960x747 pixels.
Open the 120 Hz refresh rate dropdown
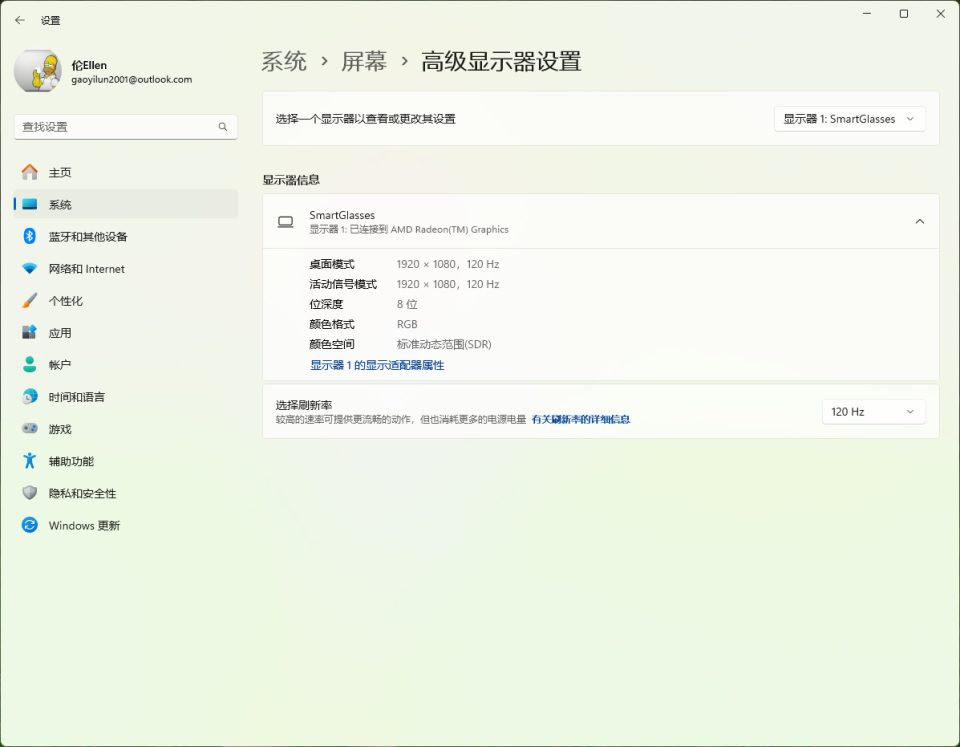tap(873, 411)
